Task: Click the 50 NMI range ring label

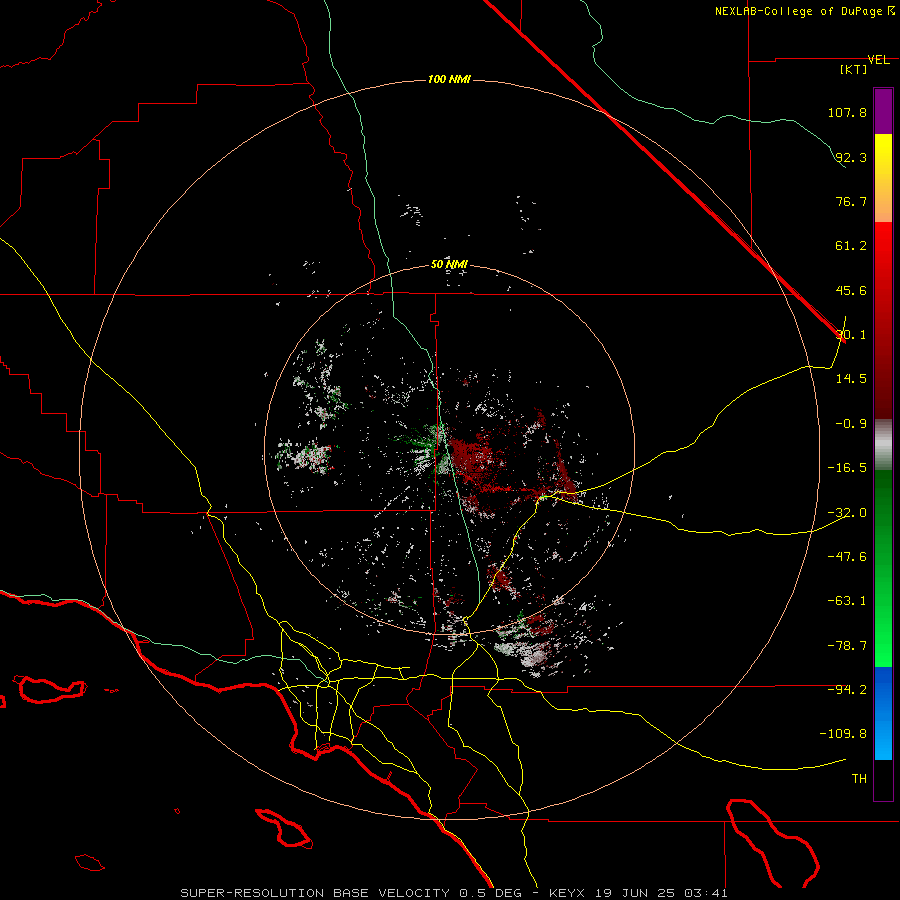Action: tap(449, 265)
